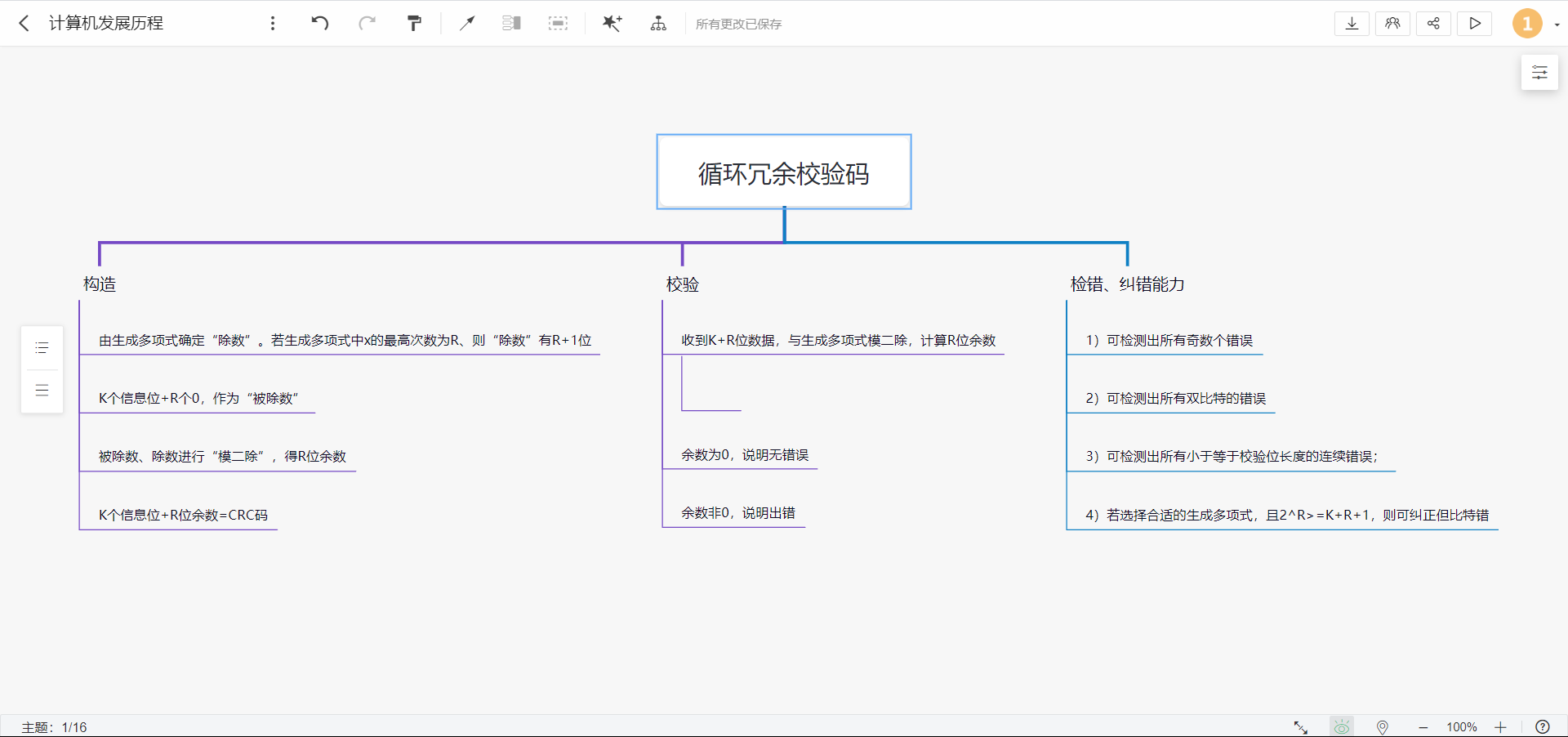Image resolution: width=1568 pixels, height=737 pixels.
Task: Select the central topic 循环冗余校验码
Action: click(x=784, y=172)
